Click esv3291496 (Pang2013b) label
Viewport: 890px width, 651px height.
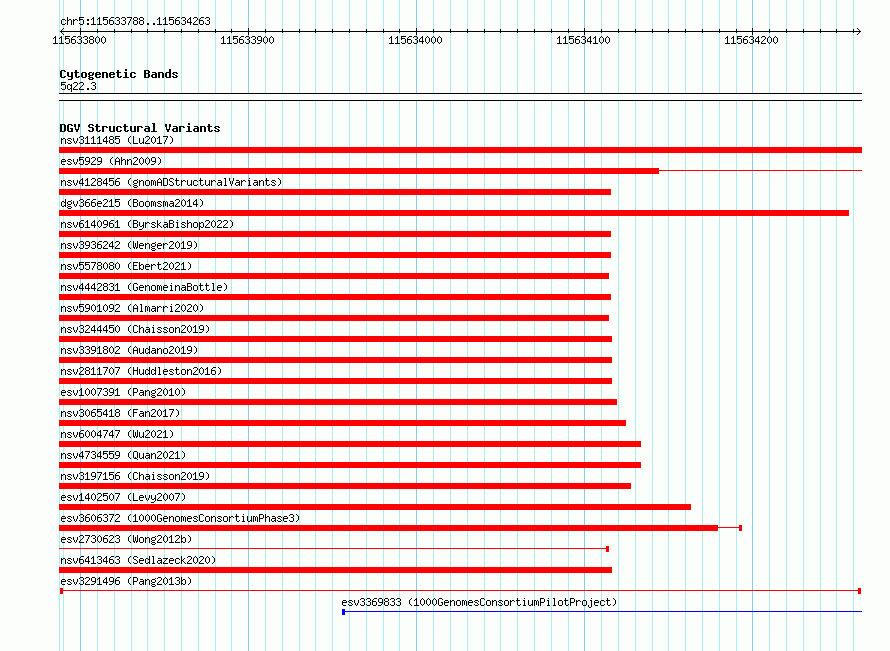coord(126,581)
